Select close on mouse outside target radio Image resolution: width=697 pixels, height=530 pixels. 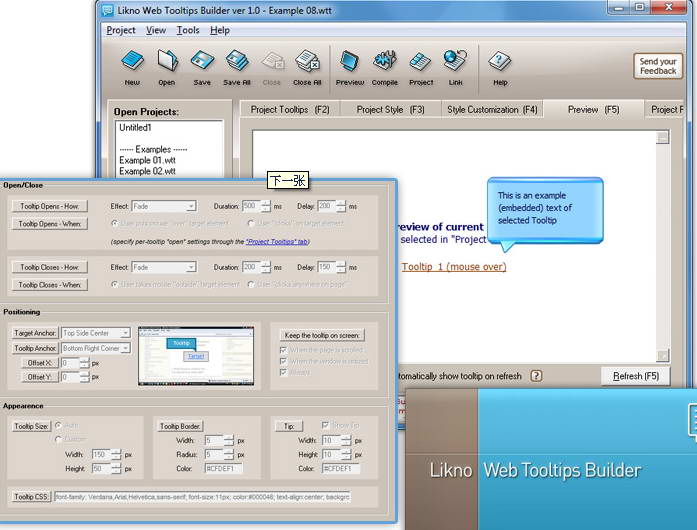115,284
